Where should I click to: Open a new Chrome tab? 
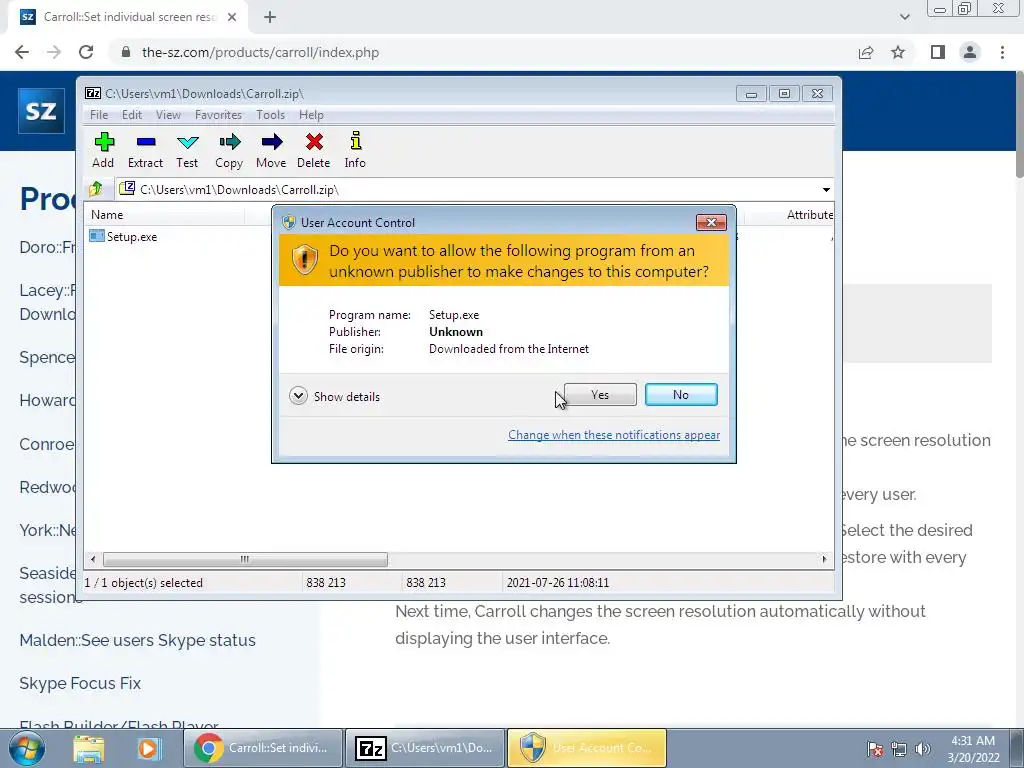click(270, 17)
